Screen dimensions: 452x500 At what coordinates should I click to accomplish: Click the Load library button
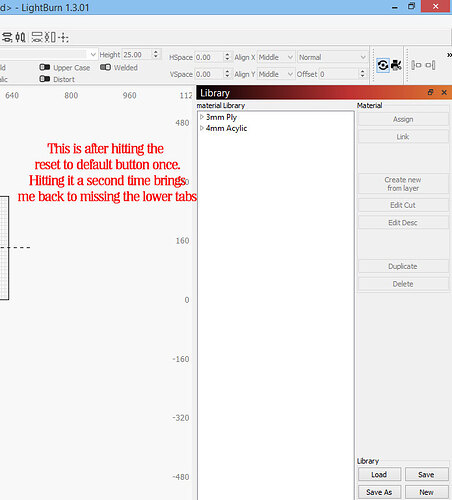click(379, 474)
